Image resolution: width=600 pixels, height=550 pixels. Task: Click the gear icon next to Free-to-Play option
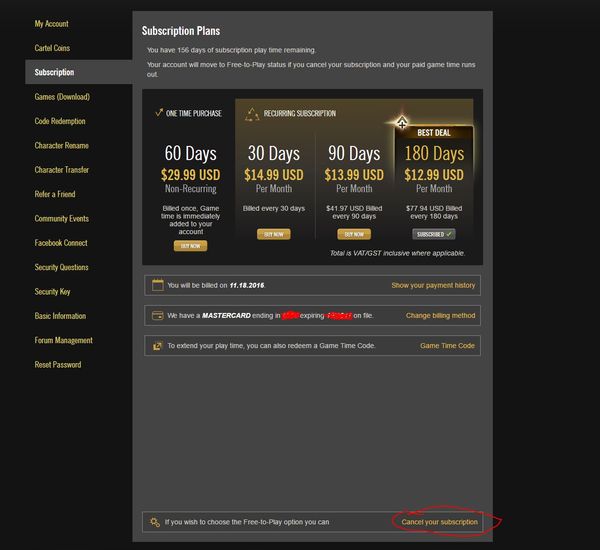coord(154,522)
